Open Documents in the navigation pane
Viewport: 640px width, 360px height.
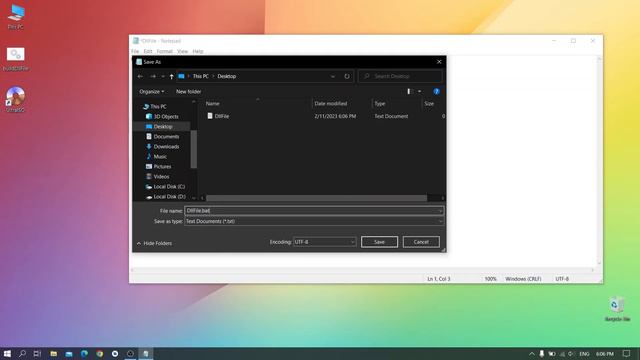click(x=166, y=137)
